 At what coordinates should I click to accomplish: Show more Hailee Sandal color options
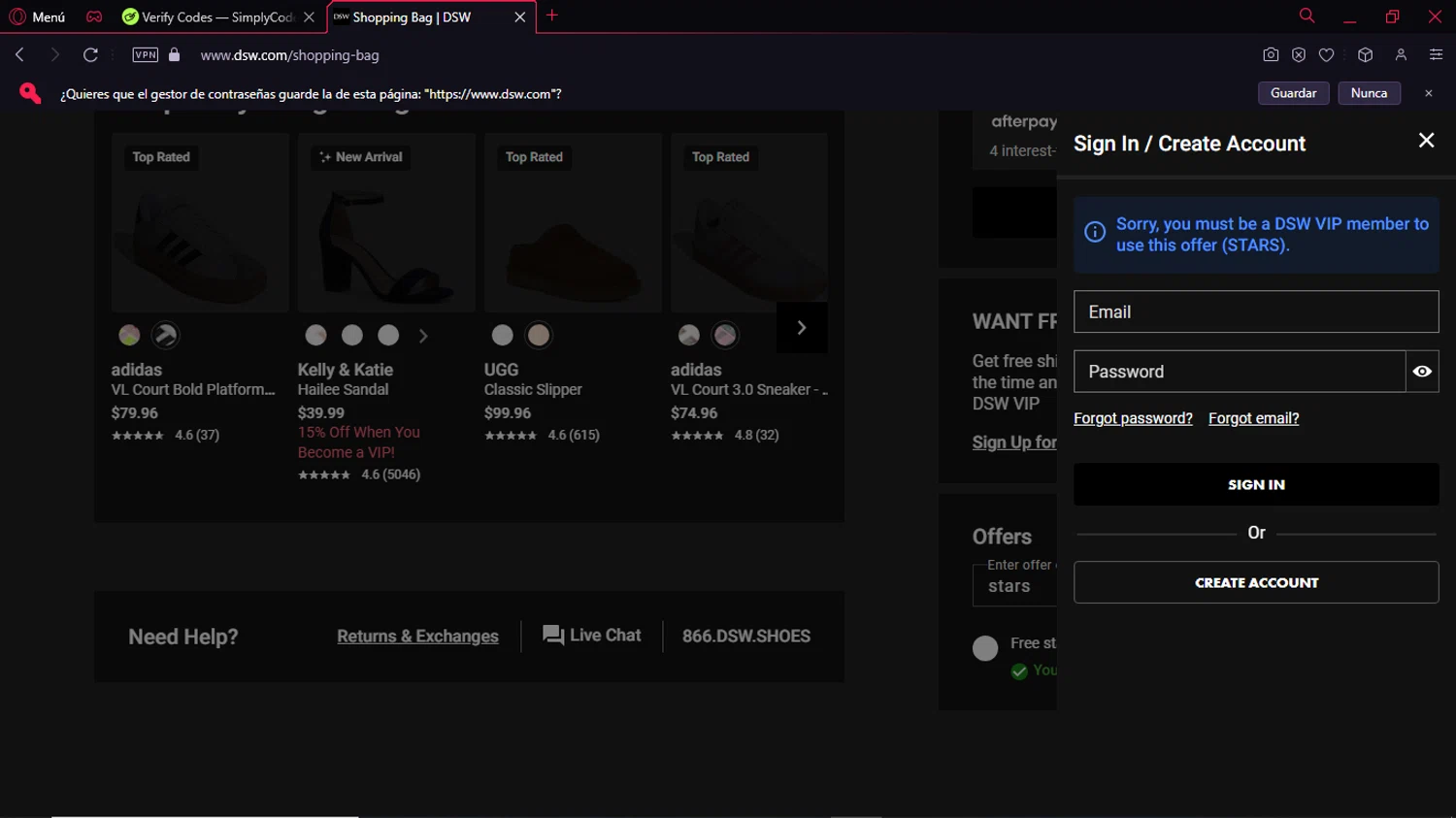tap(423, 336)
